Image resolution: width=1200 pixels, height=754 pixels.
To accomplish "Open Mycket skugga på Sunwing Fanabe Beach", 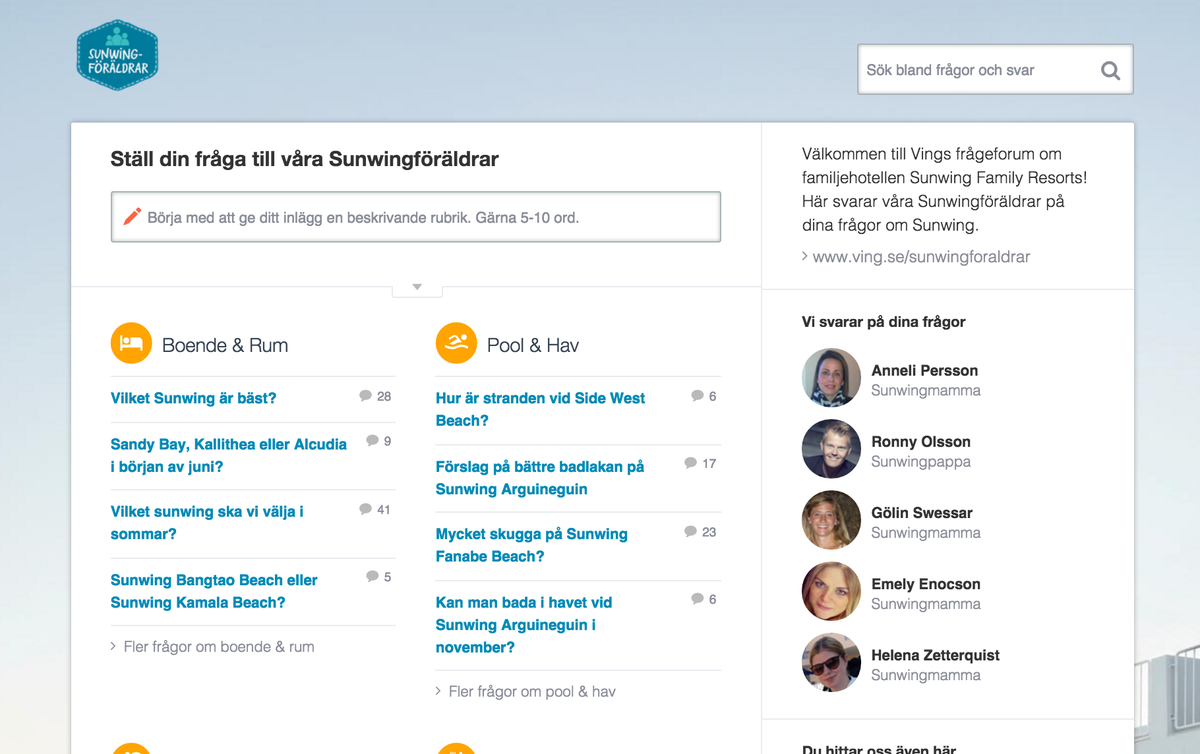I will coord(531,545).
